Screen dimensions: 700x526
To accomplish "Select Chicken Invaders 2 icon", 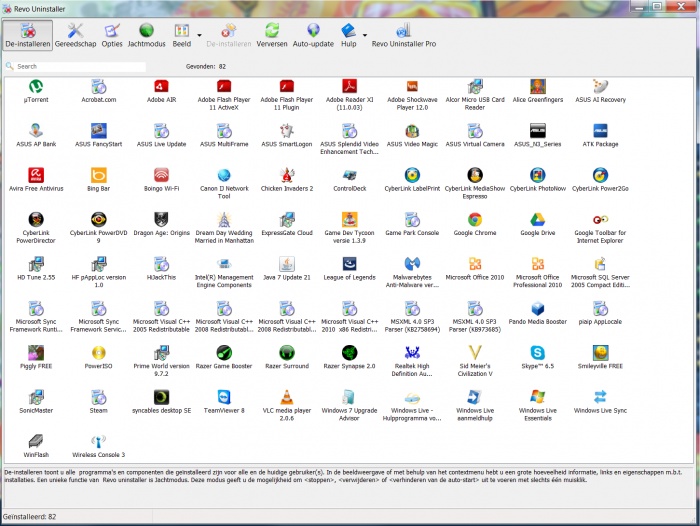I will 287,175.
